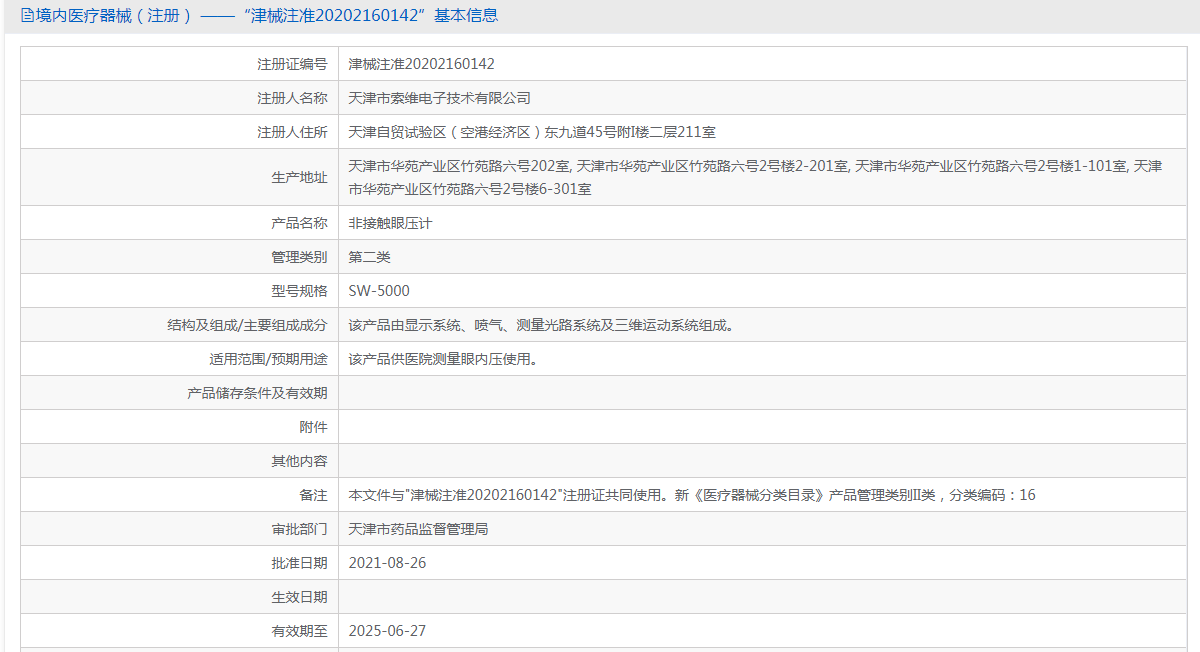Click the 产品储存条件及有效期 label
Viewport: 1200px width, 652px height.
point(257,393)
